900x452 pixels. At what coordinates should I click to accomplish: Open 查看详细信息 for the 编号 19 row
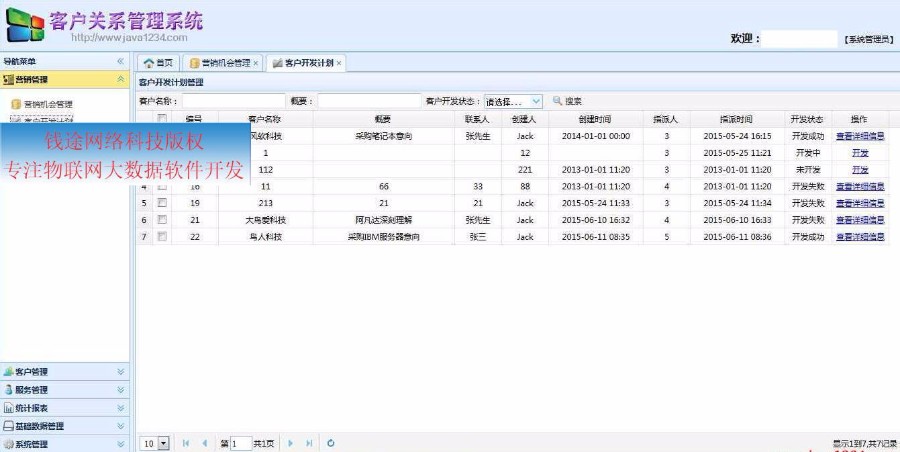click(860, 203)
